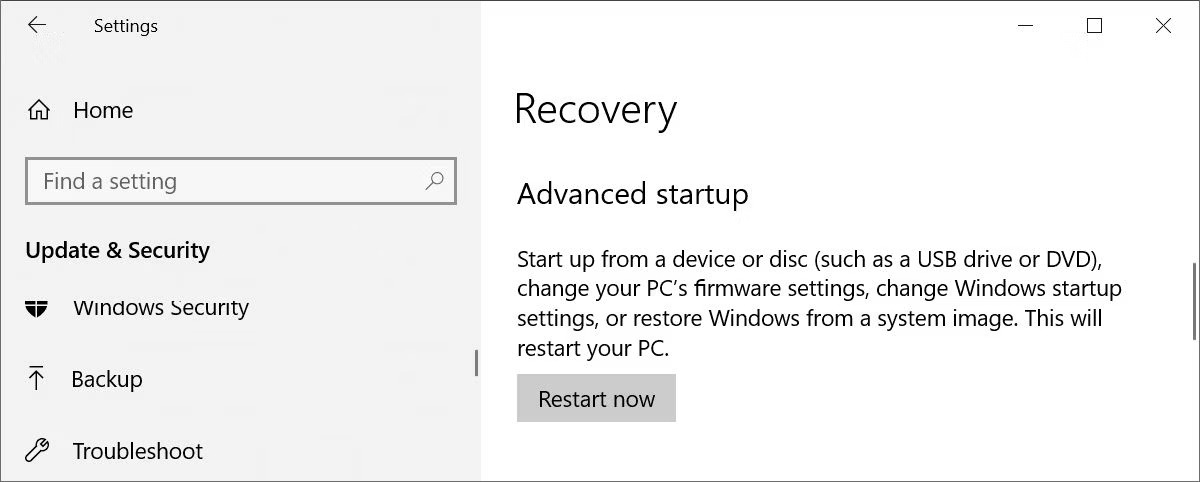Click the Restart now button
This screenshot has height=482, width=1200.
pyautogui.click(x=596, y=398)
